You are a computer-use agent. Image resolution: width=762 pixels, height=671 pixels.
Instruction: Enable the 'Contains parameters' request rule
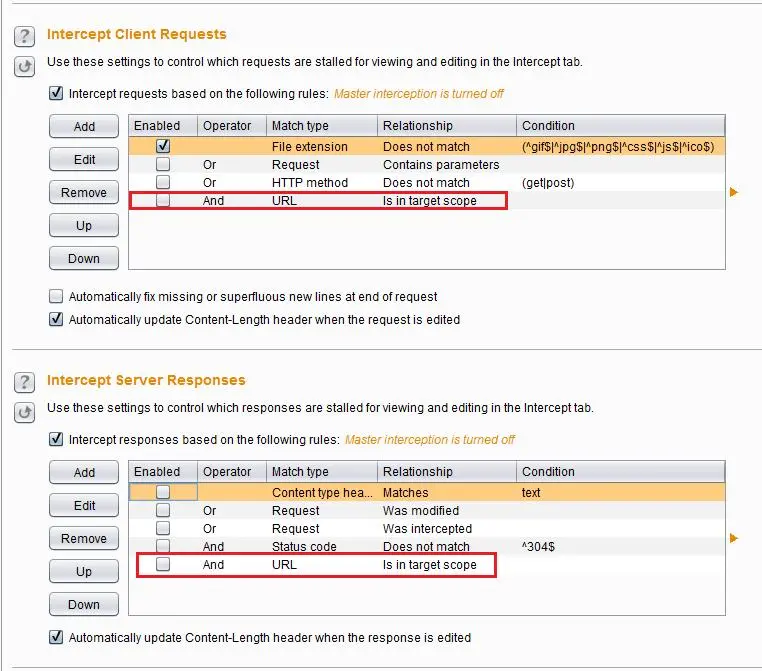click(x=163, y=164)
